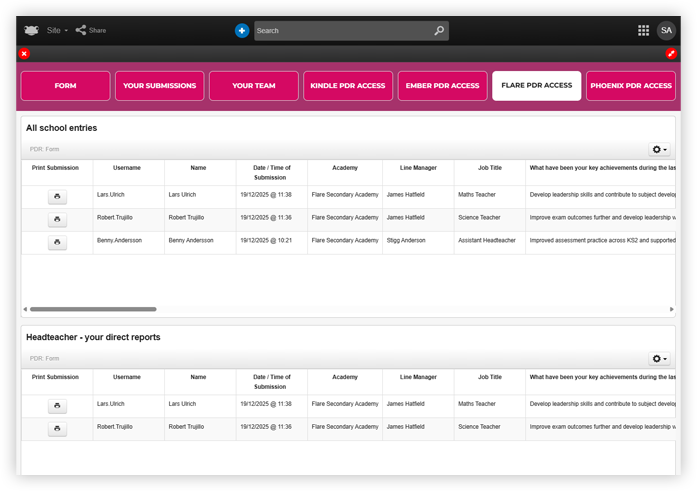The width and height of the screenshot is (697, 491).
Task: Open the Your Team tab
Action: (253, 86)
